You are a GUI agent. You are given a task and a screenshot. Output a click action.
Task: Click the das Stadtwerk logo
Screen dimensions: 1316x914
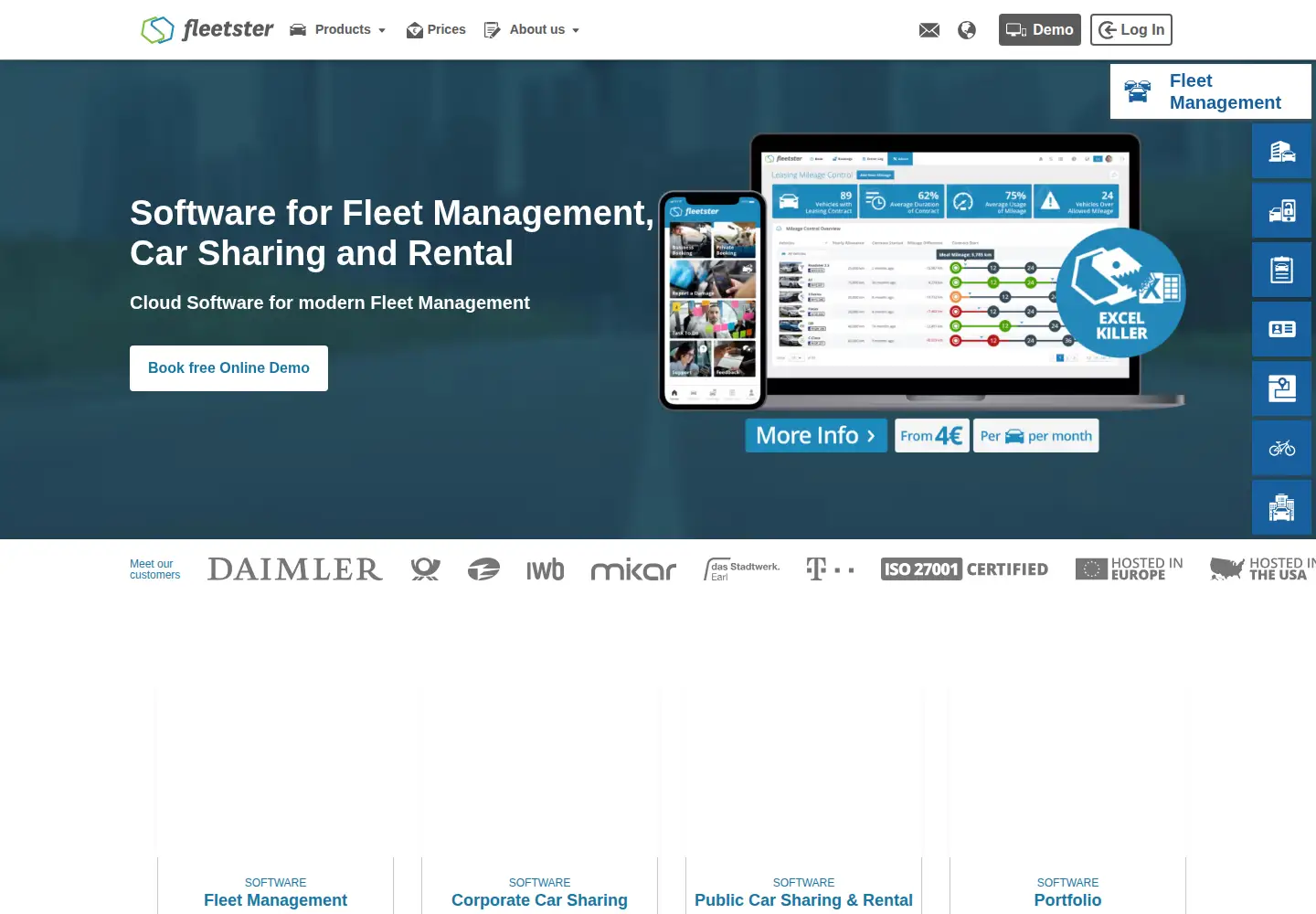pos(742,569)
